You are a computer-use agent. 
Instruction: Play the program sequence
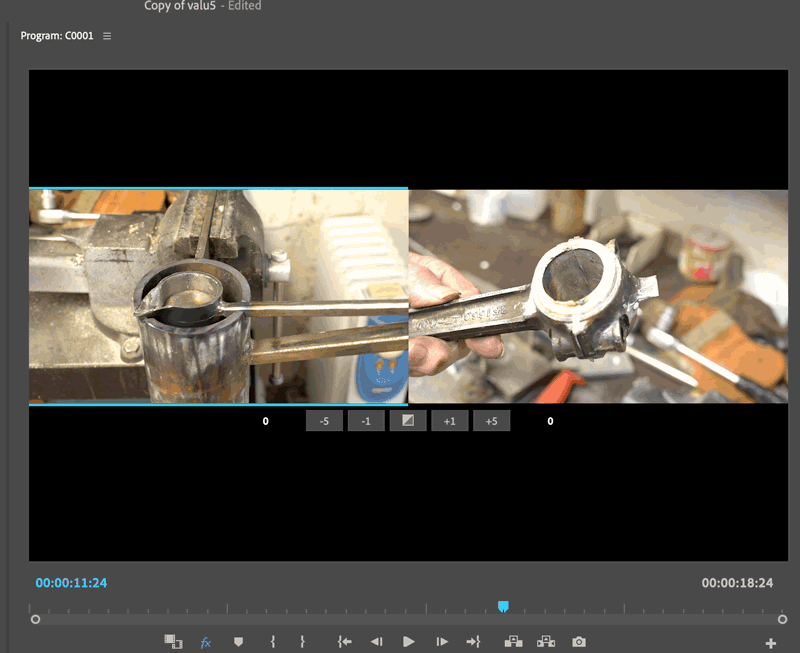[x=409, y=642]
